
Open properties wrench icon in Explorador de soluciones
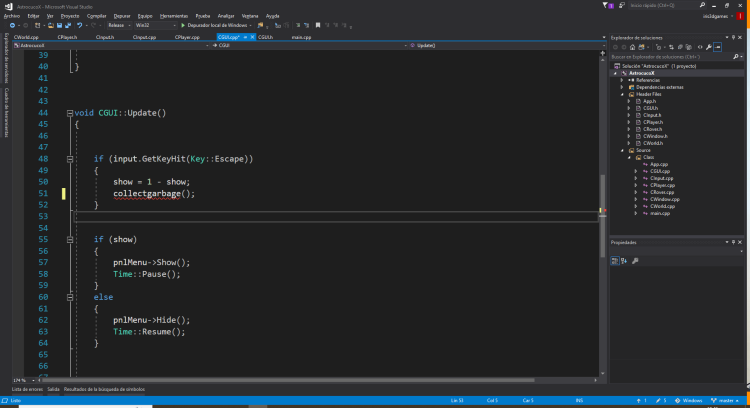click(708, 46)
